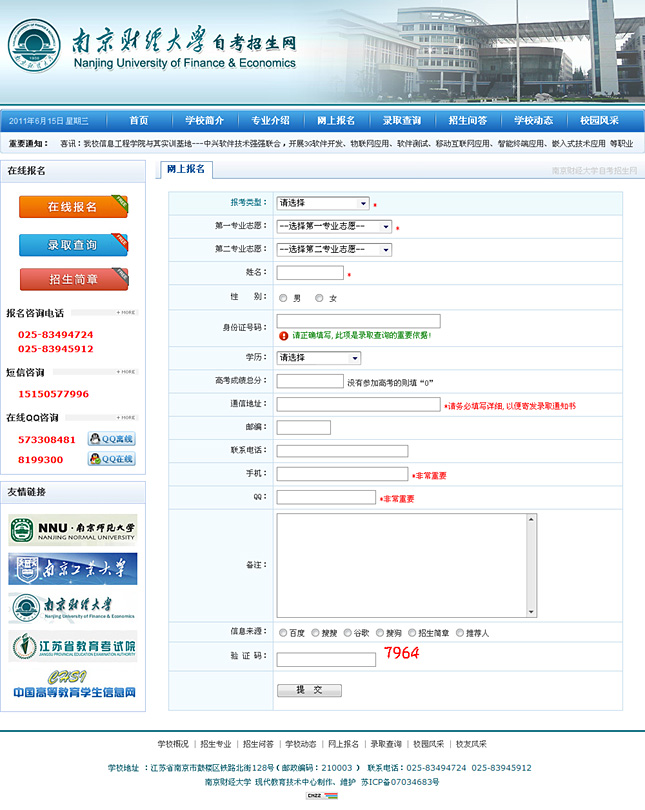Open the 南京财经大学 friend link banner
The height and width of the screenshot is (810, 645).
(x=73, y=608)
